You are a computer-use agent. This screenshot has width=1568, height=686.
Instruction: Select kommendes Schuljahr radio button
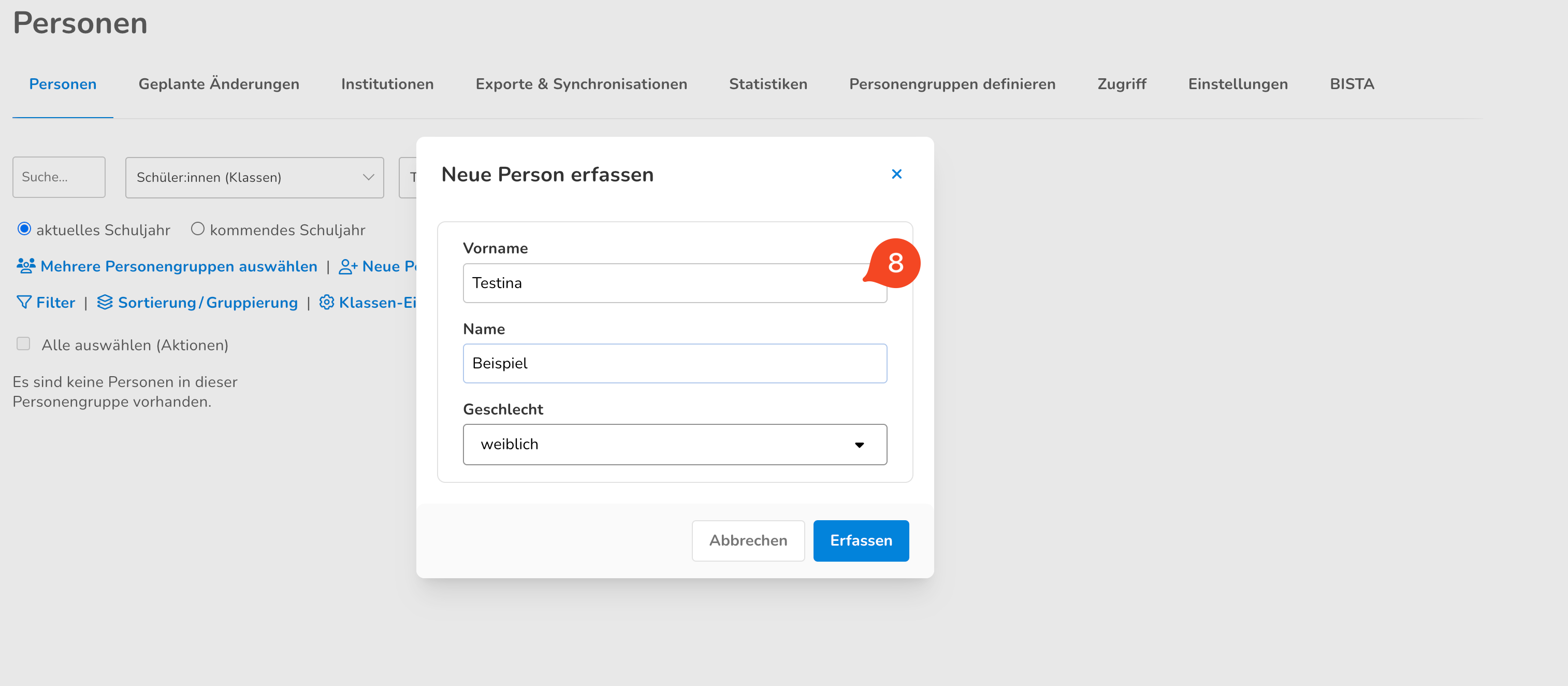point(197,229)
